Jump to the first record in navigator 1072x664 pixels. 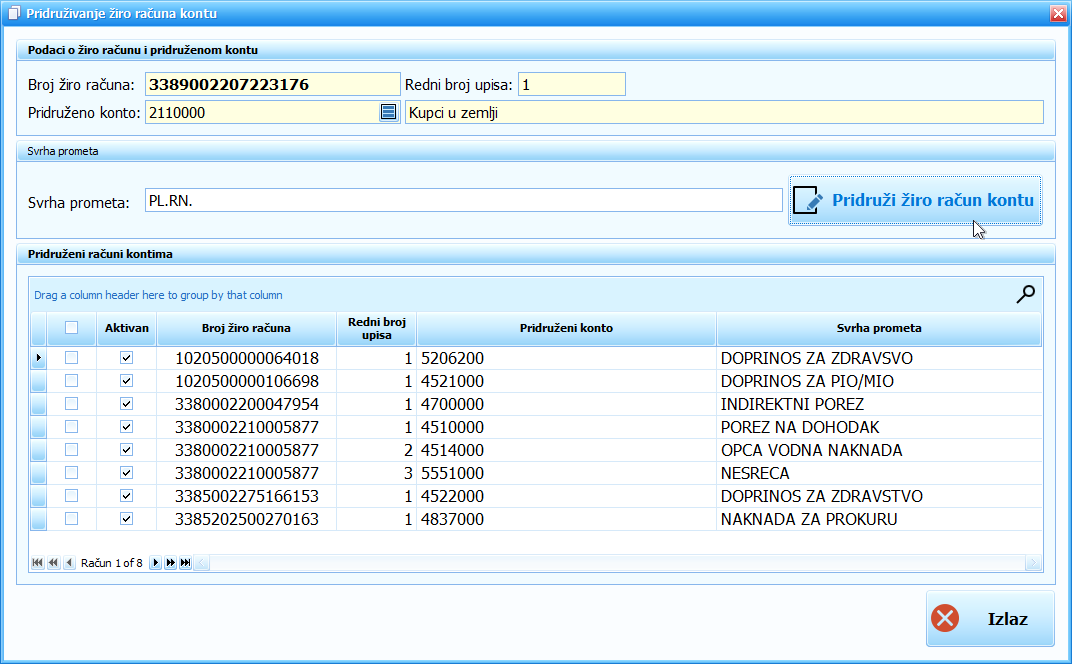[38, 563]
